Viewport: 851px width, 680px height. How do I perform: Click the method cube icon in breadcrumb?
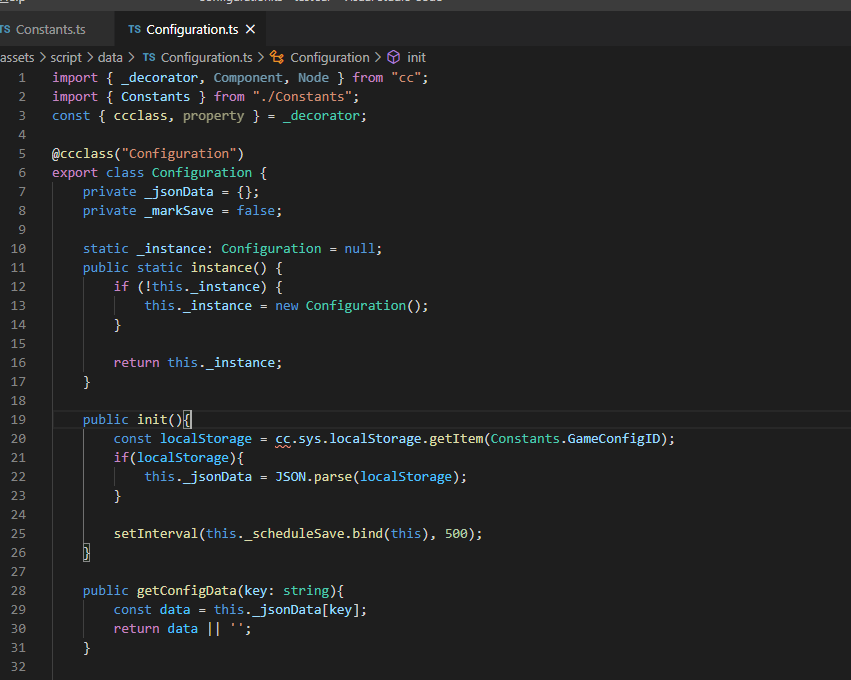pyautogui.click(x=393, y=58)
